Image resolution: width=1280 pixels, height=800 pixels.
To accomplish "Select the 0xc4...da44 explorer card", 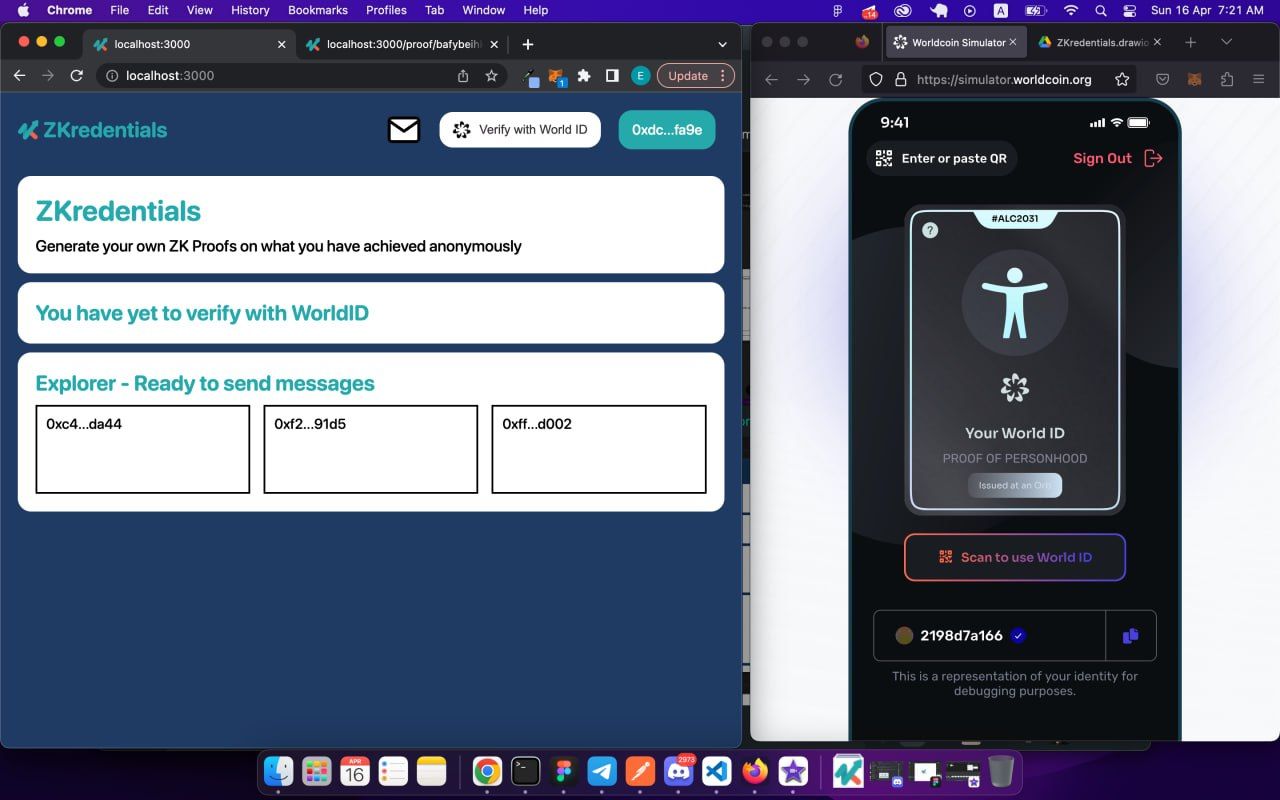I will [143, 449].
